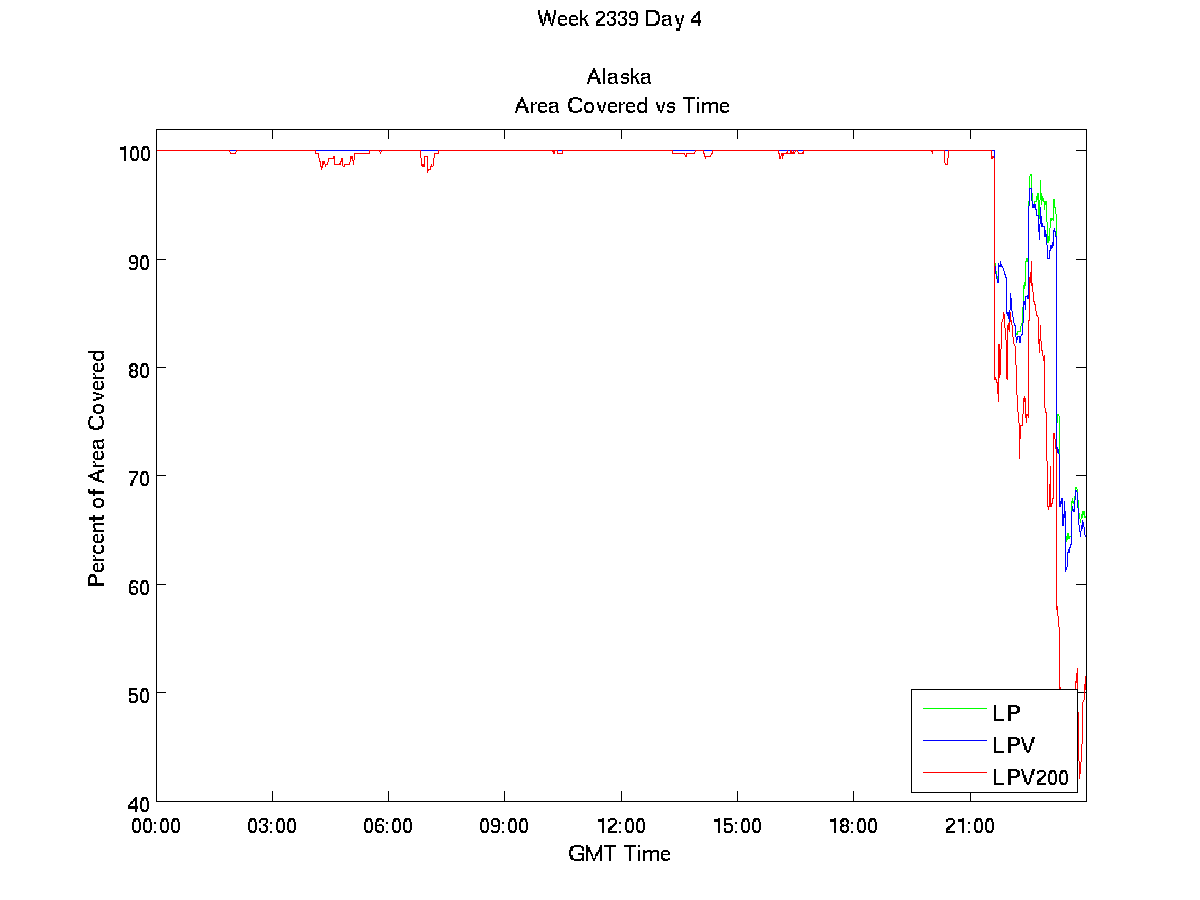Click the 40 percent y-axis label
The width and height of the screenshot is (1200, 900).
point(139,802)
